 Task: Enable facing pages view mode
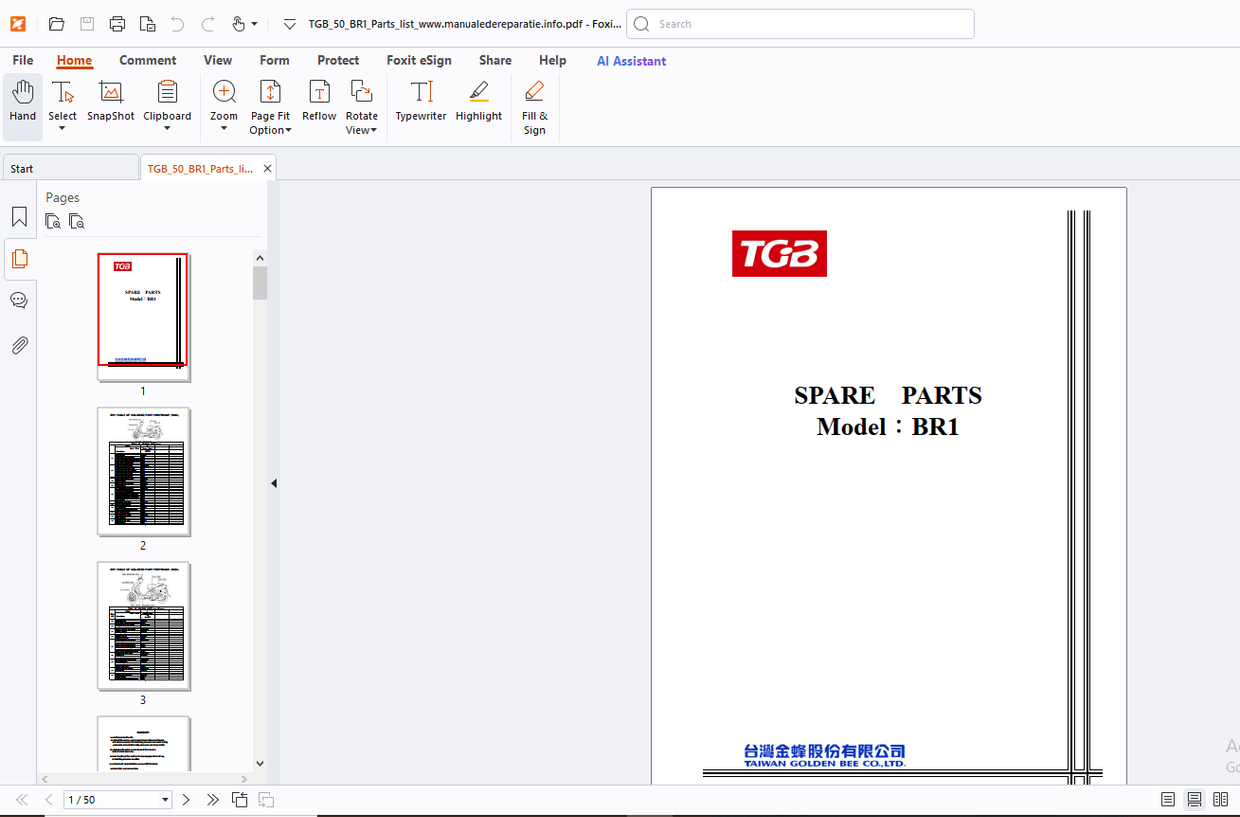pyautogui.click(x=1221, y=799)
